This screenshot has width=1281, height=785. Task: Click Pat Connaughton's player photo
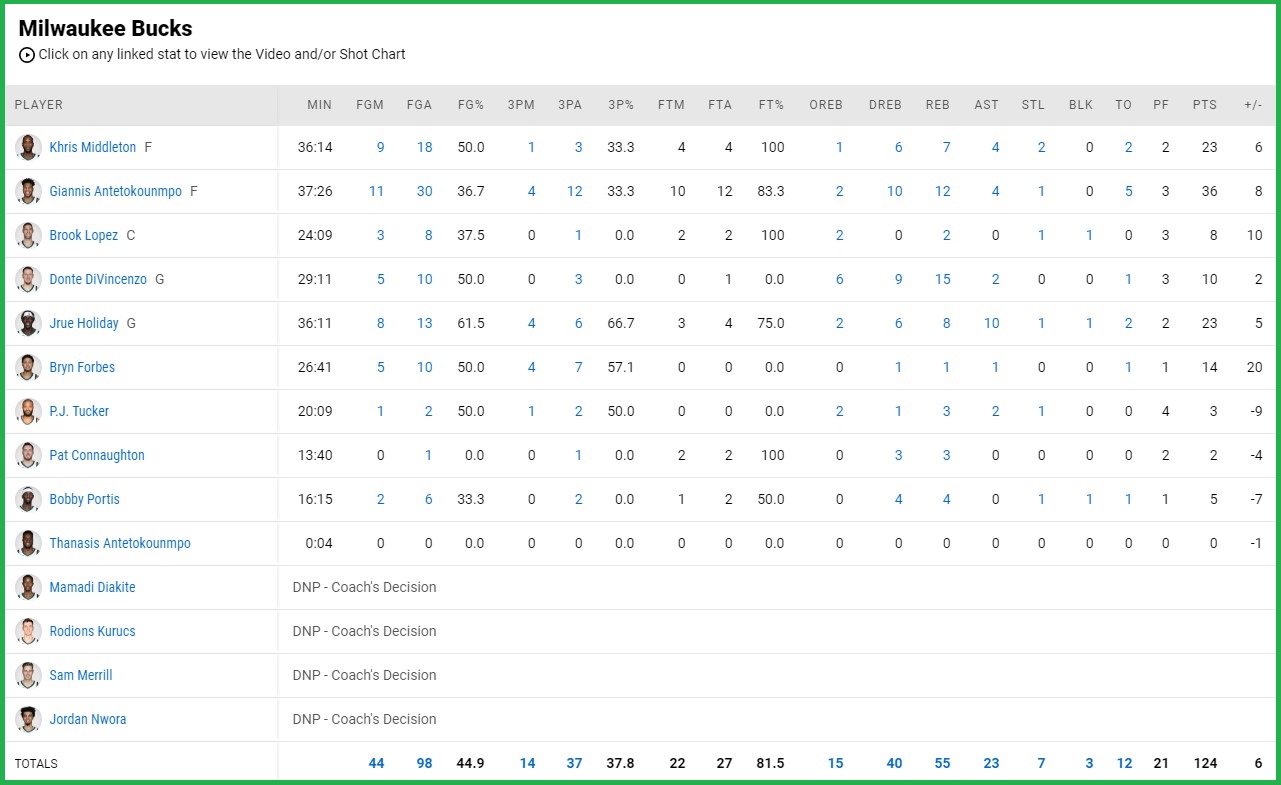28,455
